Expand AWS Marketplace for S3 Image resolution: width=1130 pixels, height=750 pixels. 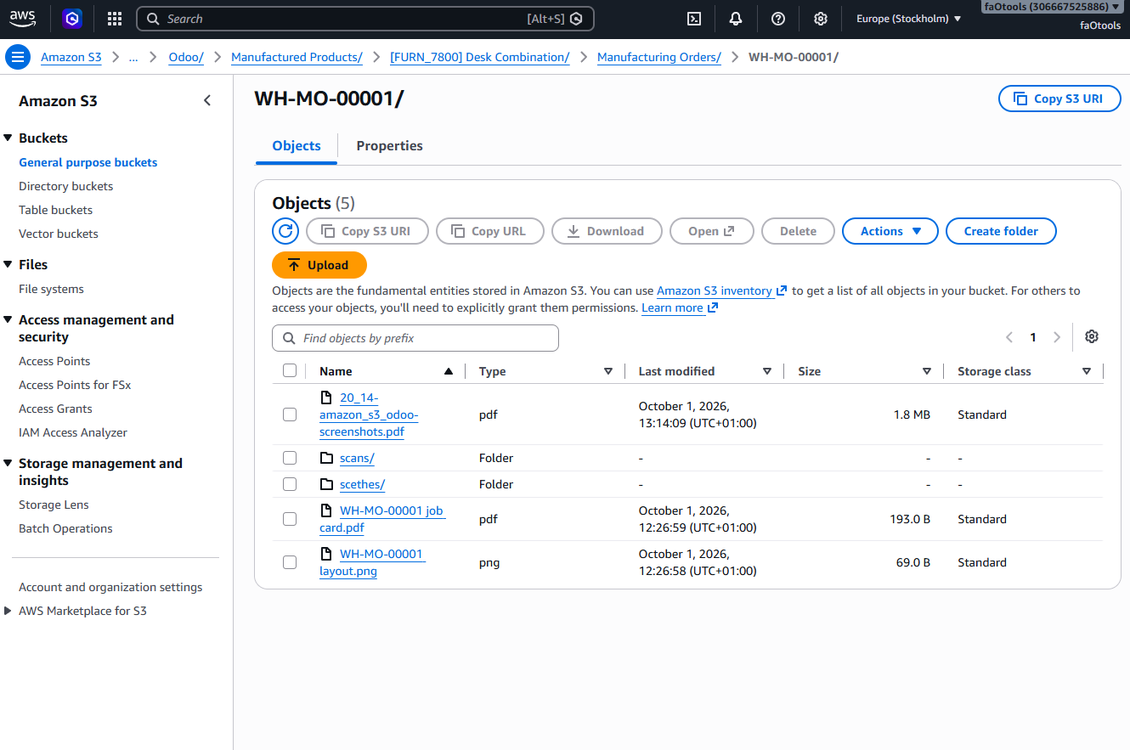pyautogui.click(x=8, y=611)
